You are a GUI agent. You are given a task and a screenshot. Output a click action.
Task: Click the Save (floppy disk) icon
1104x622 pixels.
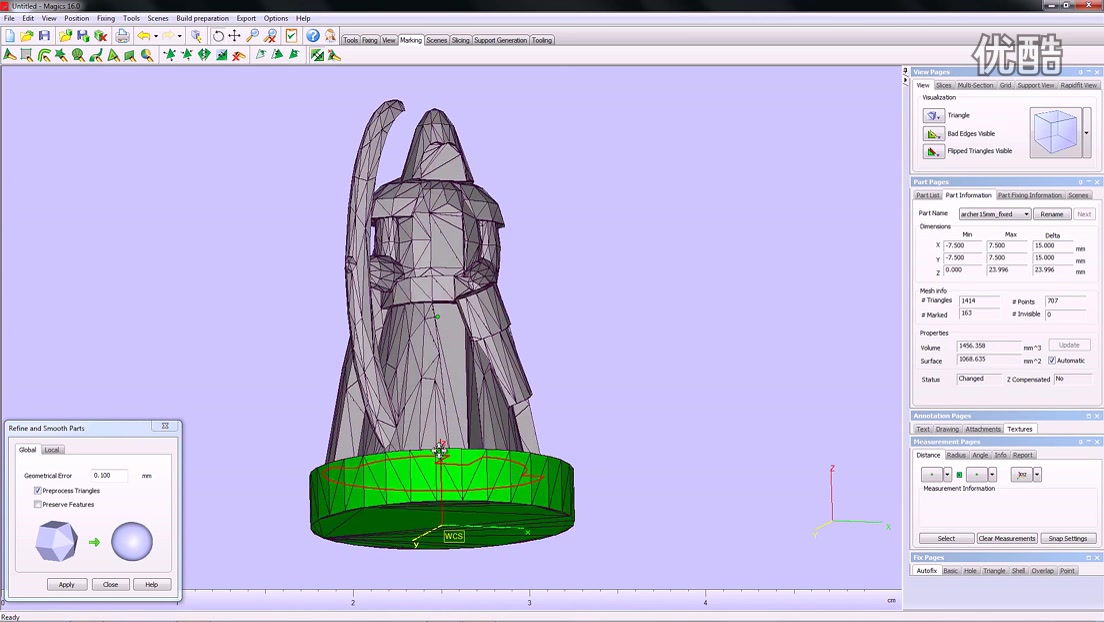pos(44,36)
